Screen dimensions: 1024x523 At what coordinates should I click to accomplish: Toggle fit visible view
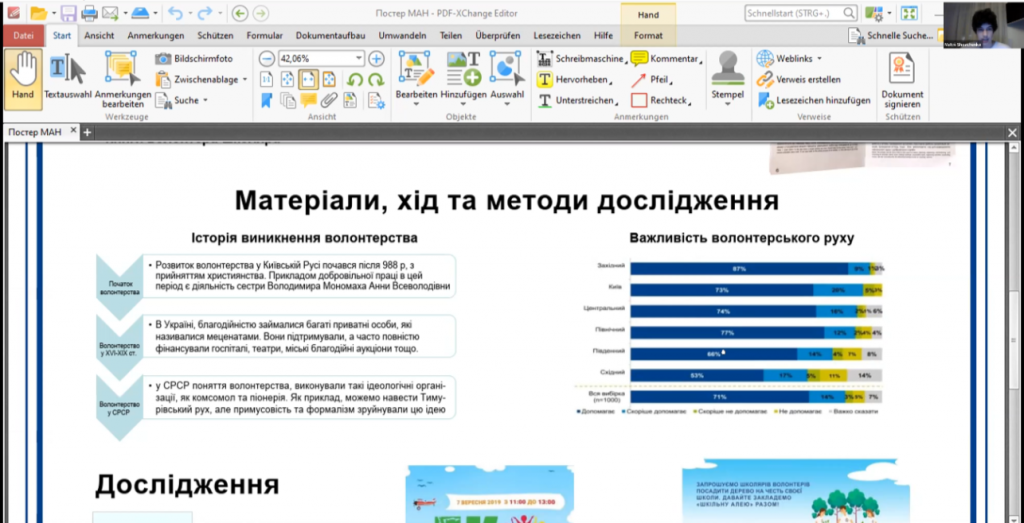[x=329, y=80]
